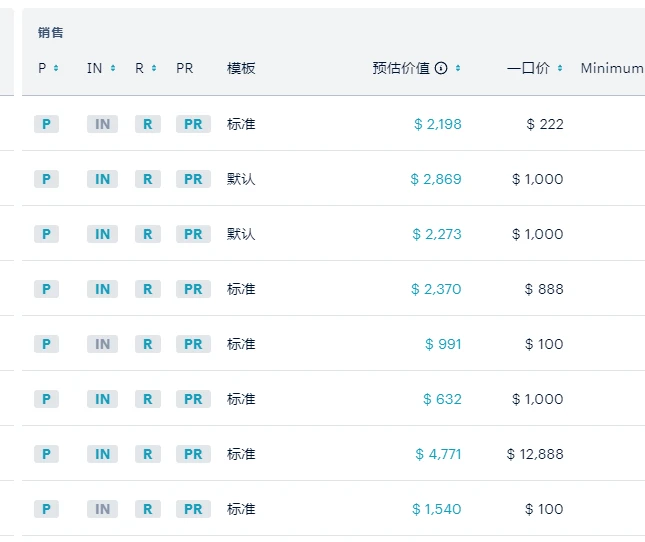Sort by 一口价 column arrows
The width and height of the screenshot is (645, 542).
pyautogui.click(x=560, y=68)
